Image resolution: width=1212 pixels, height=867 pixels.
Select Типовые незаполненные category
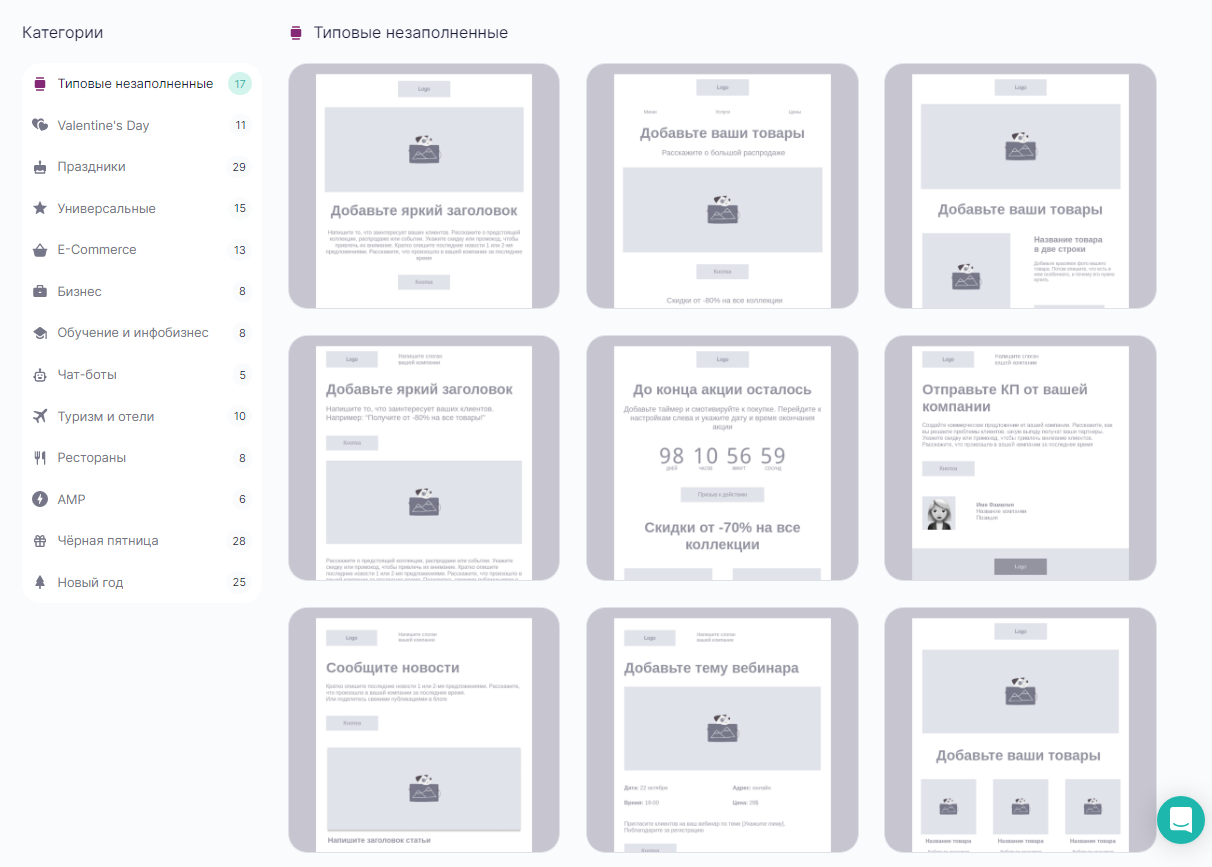(x=135, y=84)
